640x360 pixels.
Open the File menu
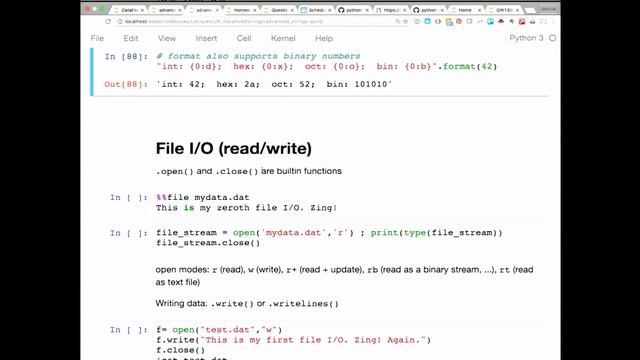click(x=97, y=38)
